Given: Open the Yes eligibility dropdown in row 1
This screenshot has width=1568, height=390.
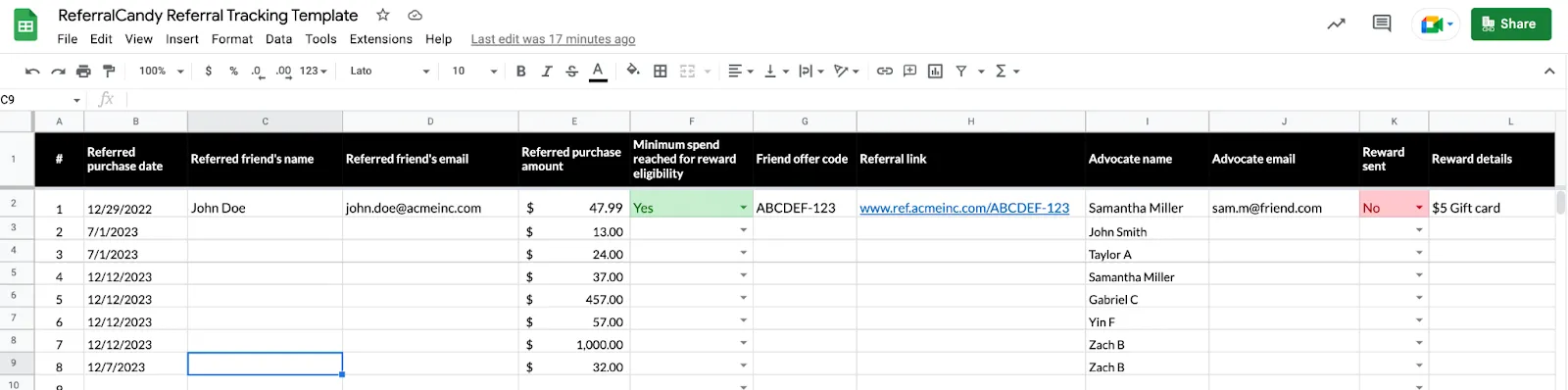Looking at the screenshot, I should click(744, 207).
